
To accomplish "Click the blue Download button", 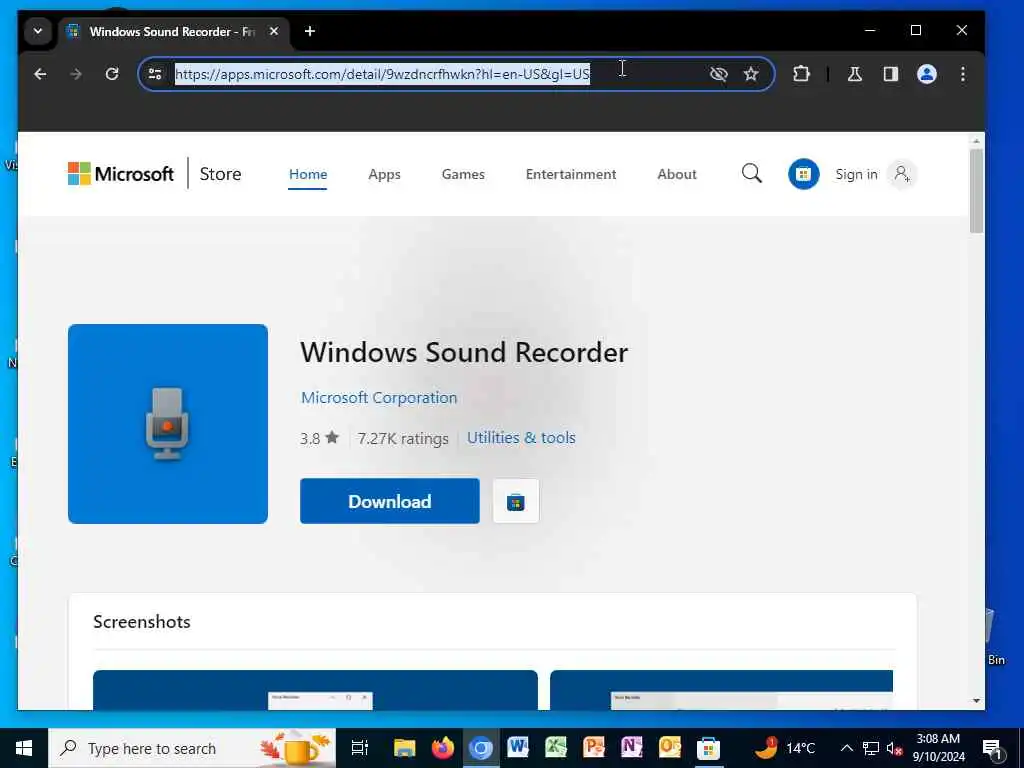I will pyautogui.click(x=390, y=501).
